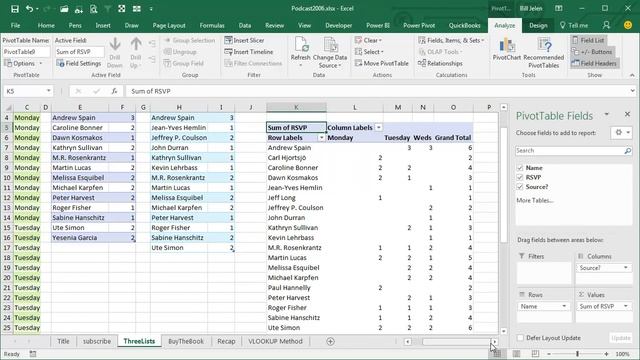Click the Drill Up arrow icon
The image size is (640, 360).
tap(136, 44)
